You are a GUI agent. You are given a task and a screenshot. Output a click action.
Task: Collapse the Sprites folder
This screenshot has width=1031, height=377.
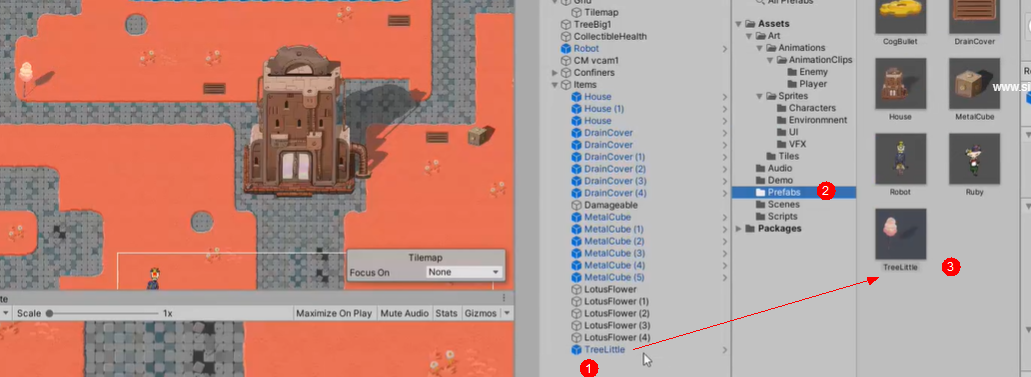759,96
